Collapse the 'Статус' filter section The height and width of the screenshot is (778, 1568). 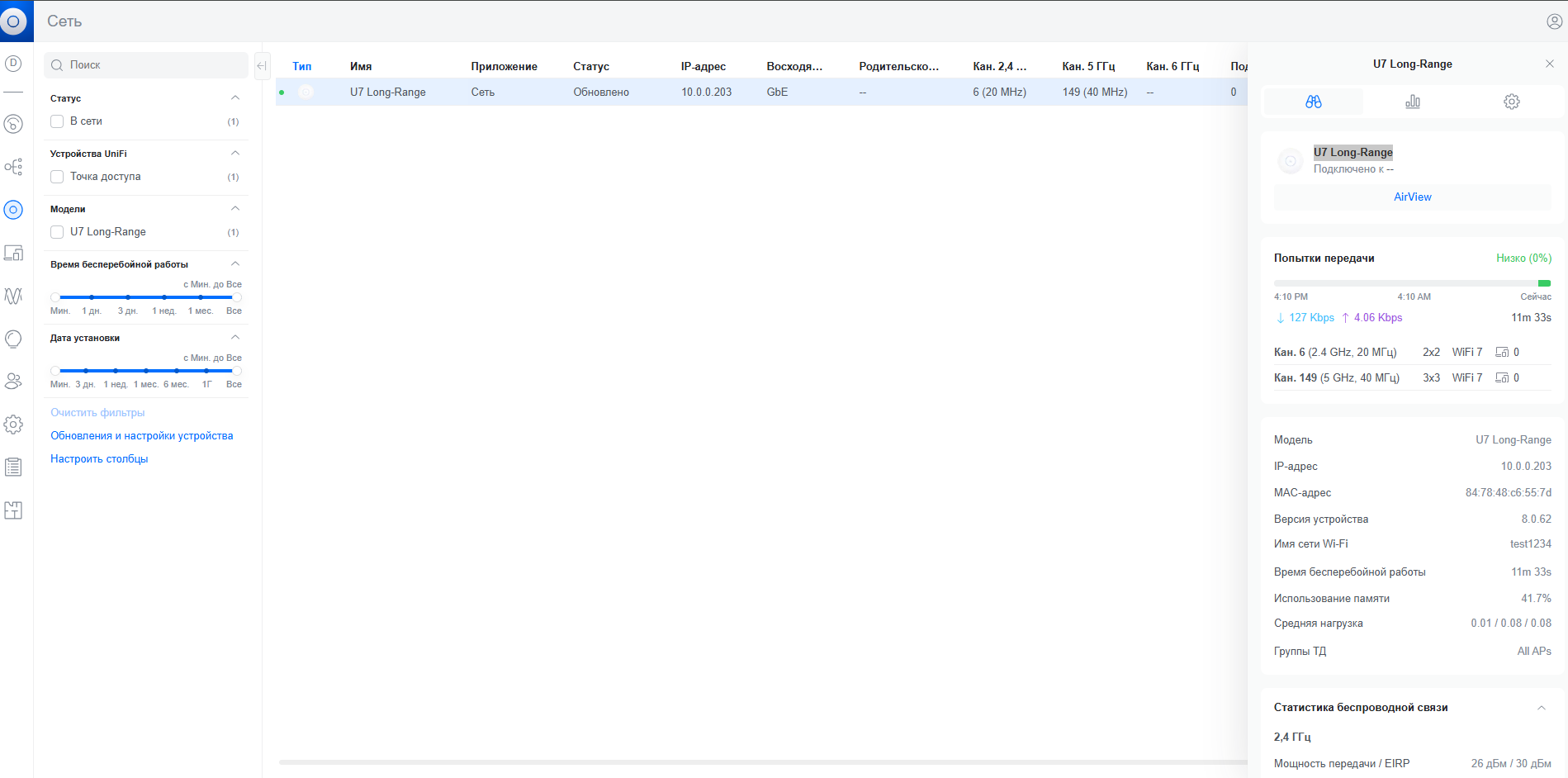(235, 98)
